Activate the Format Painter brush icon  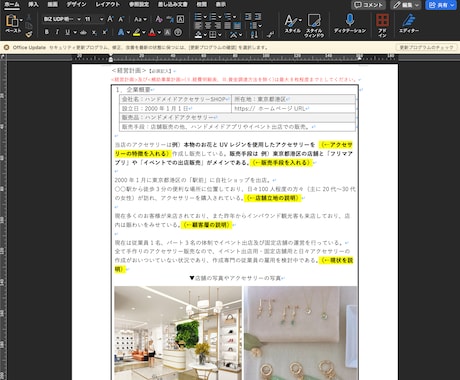(29, 33)
